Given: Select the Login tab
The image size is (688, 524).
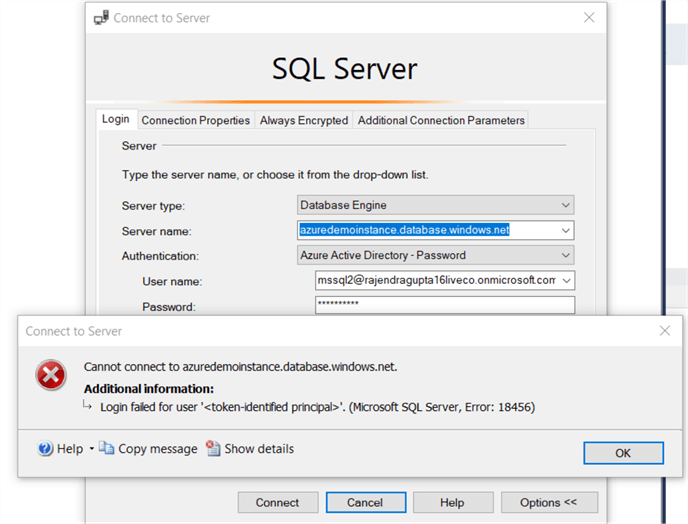Looking at the screenshot, I should [x=115, y=119].
